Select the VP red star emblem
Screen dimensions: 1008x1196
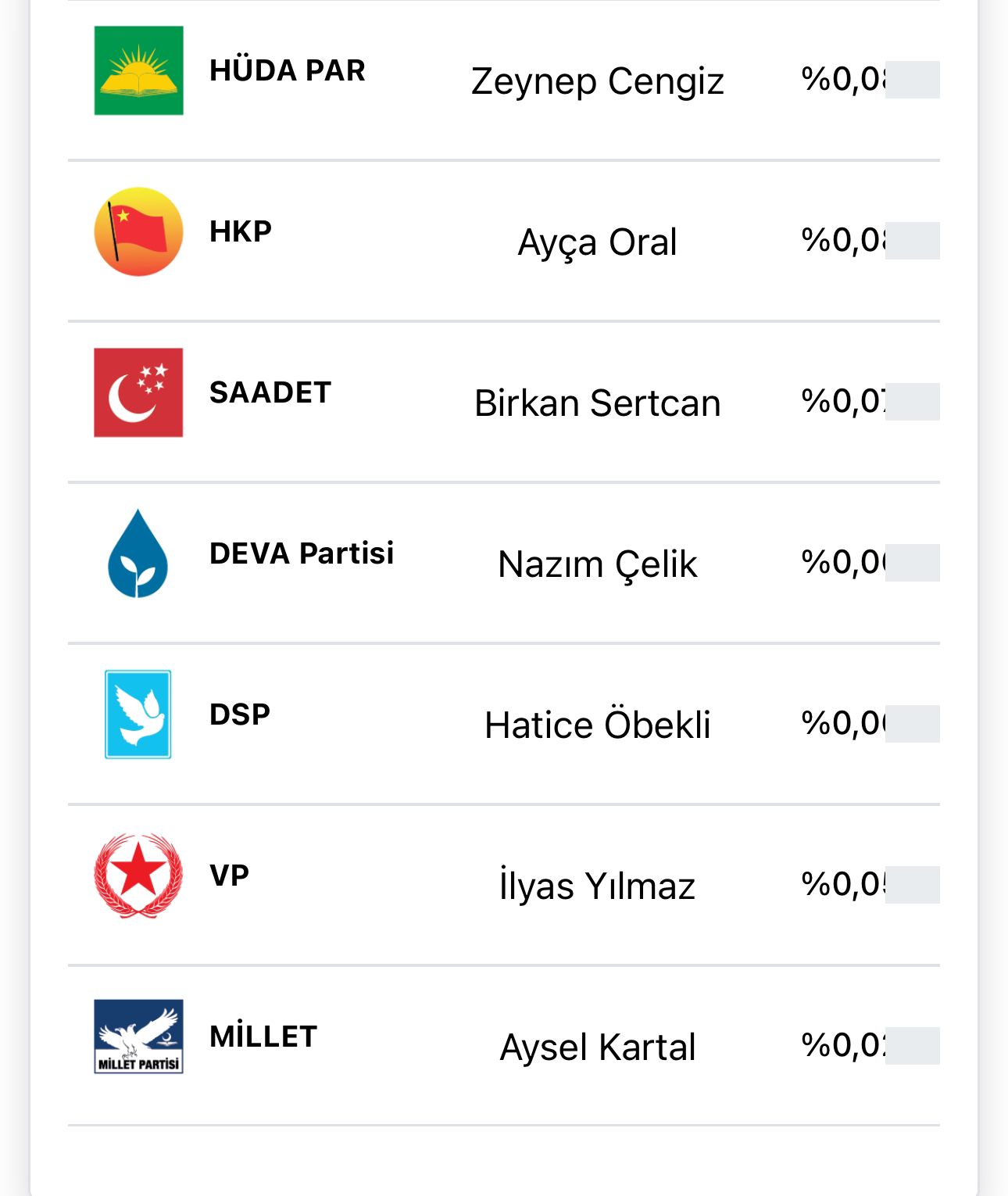(x=138, y=876)
